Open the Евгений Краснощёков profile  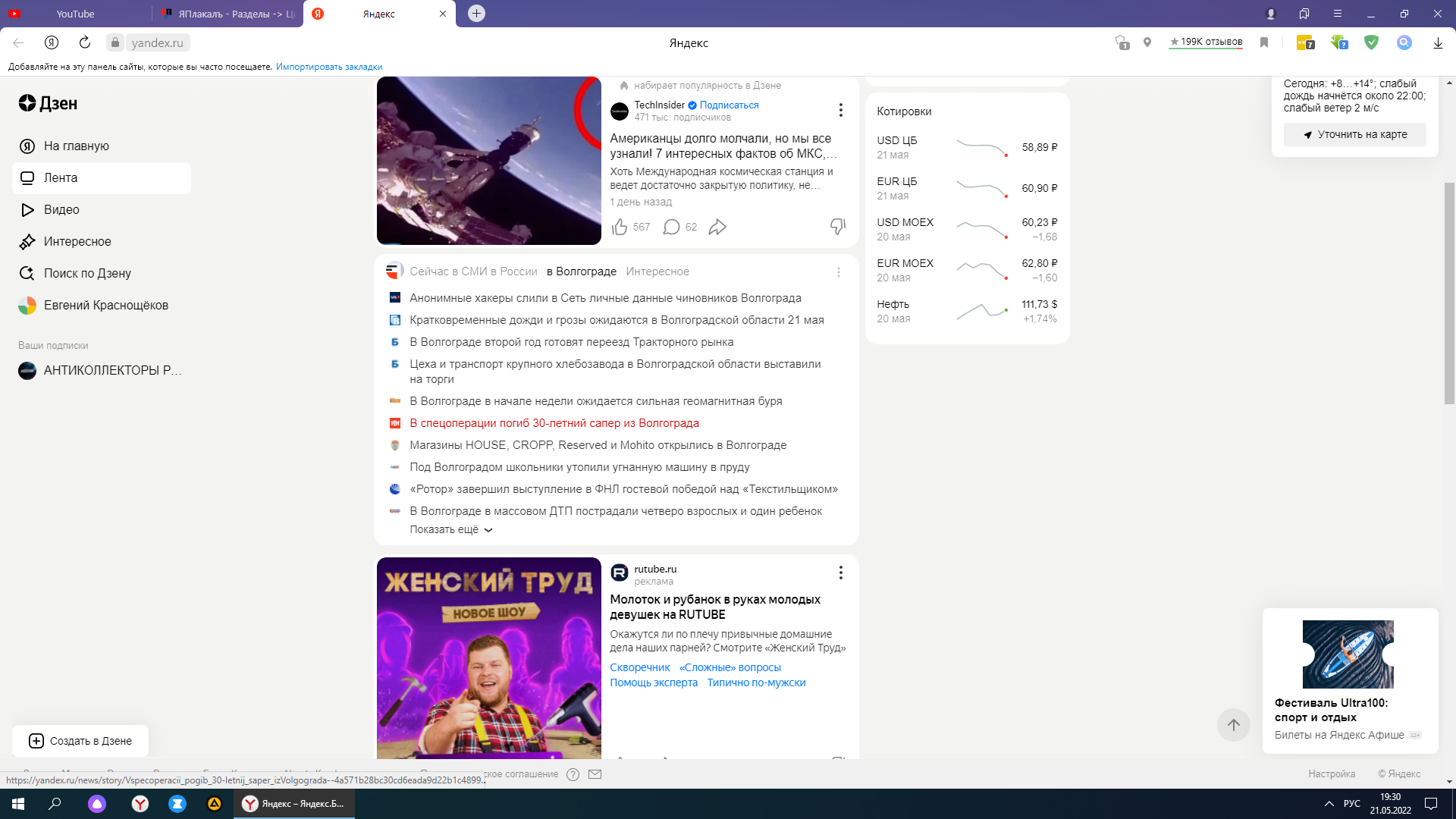(x=102, y=306)
